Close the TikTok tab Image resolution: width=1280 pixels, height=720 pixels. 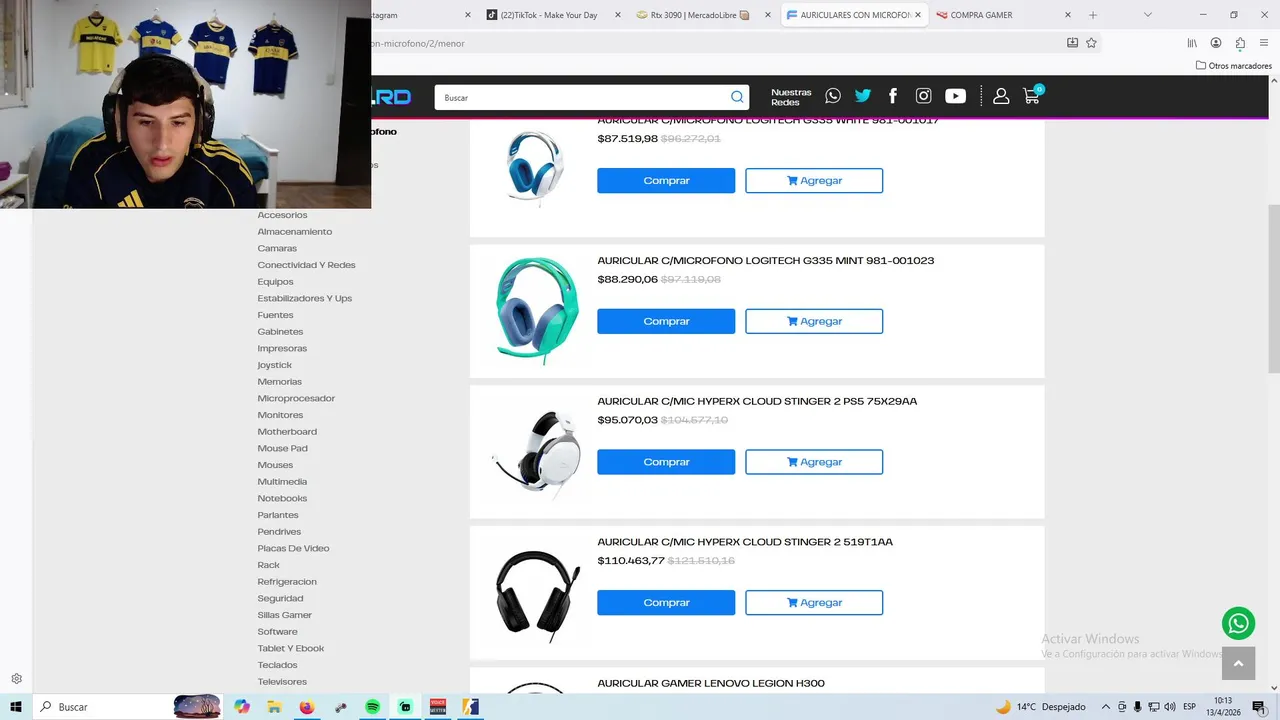(x=617, y=15)
